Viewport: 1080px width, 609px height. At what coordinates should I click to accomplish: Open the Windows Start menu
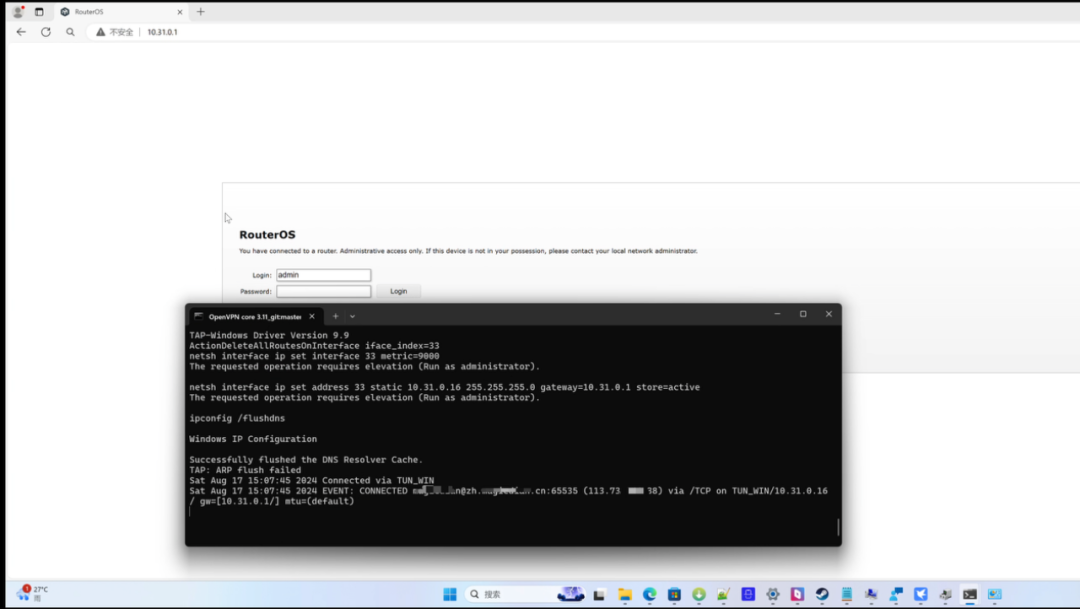[x=451, y=593]
